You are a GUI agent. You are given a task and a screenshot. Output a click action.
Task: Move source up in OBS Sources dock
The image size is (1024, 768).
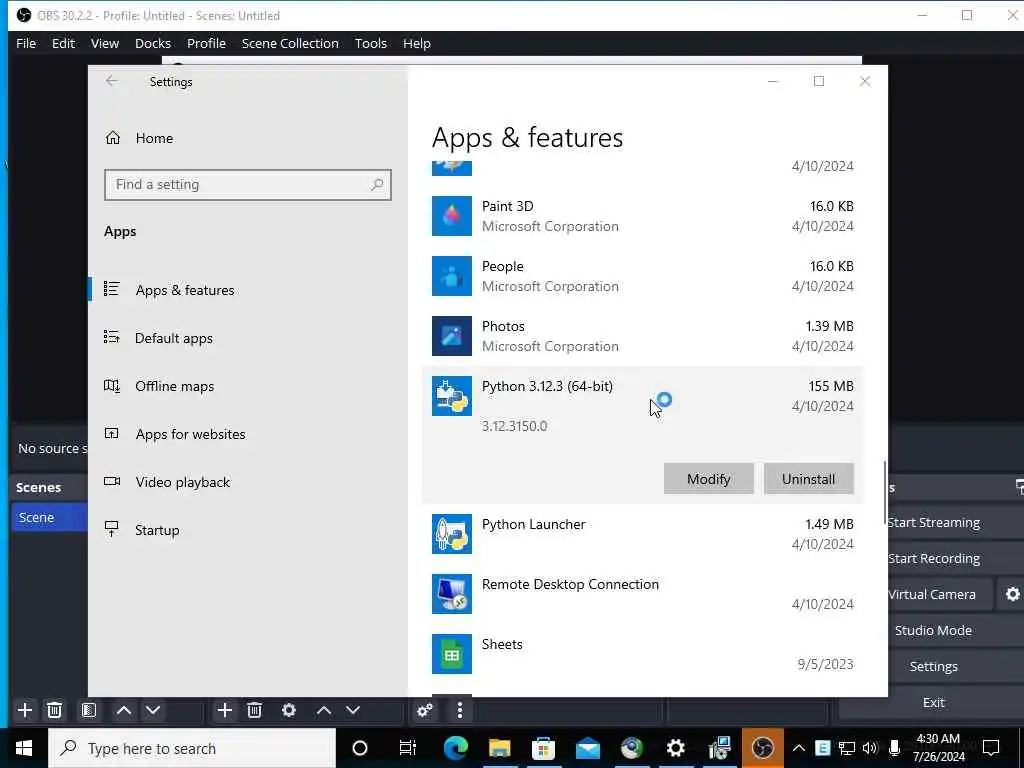pos(323,710)
